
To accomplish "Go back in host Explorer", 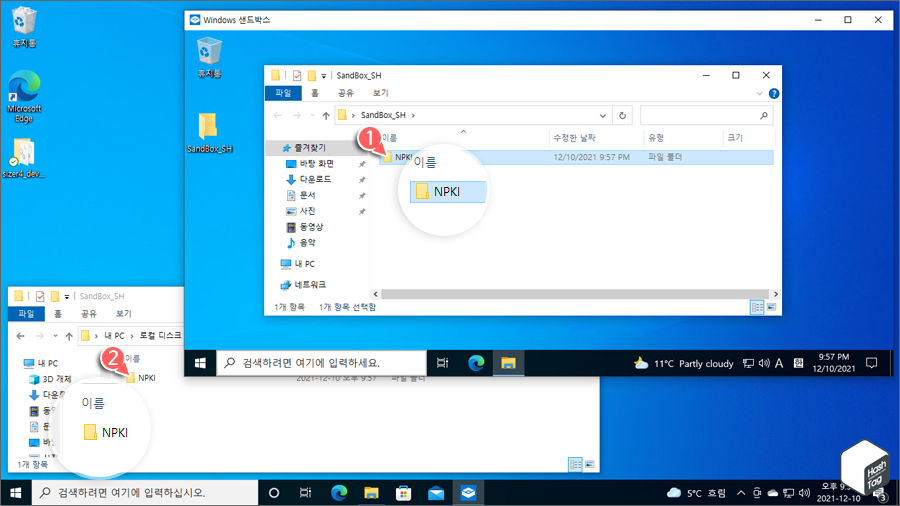I will [21, 336].
